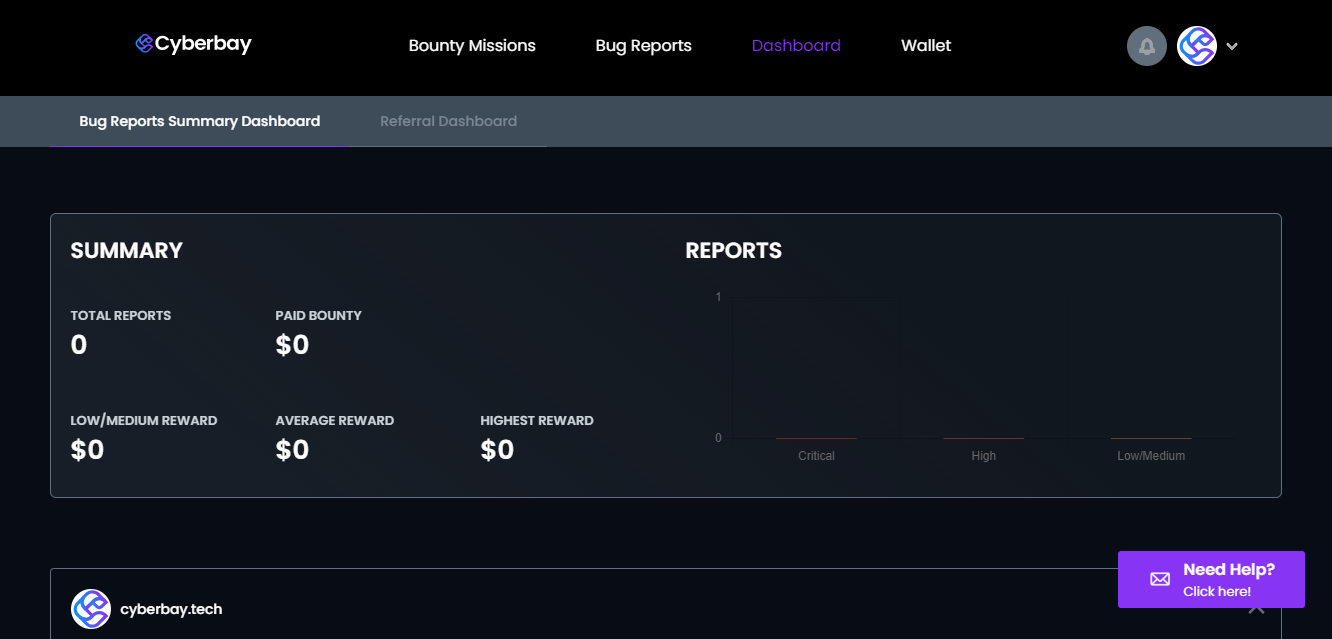Click the Average Reward label
Viewport: 1332px width, 639px height.
tap(335, 421)
